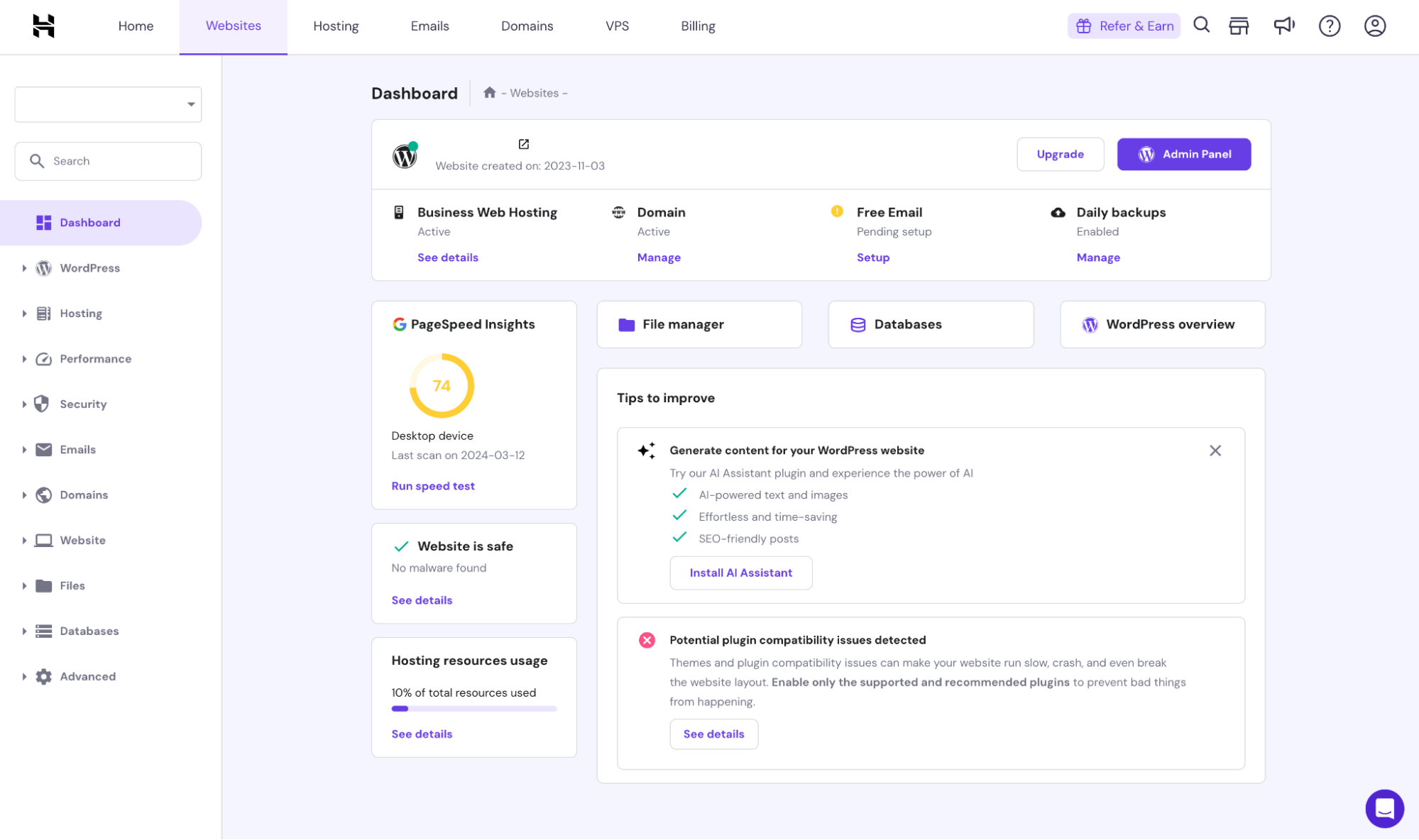Click the hosting resources usage bar

pos(473,708)
